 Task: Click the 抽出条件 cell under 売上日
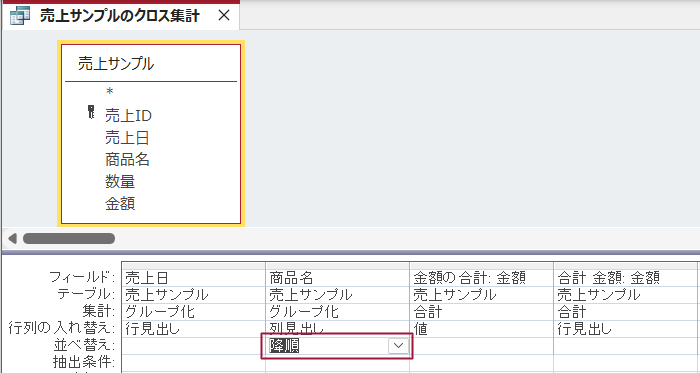[193, 362]
